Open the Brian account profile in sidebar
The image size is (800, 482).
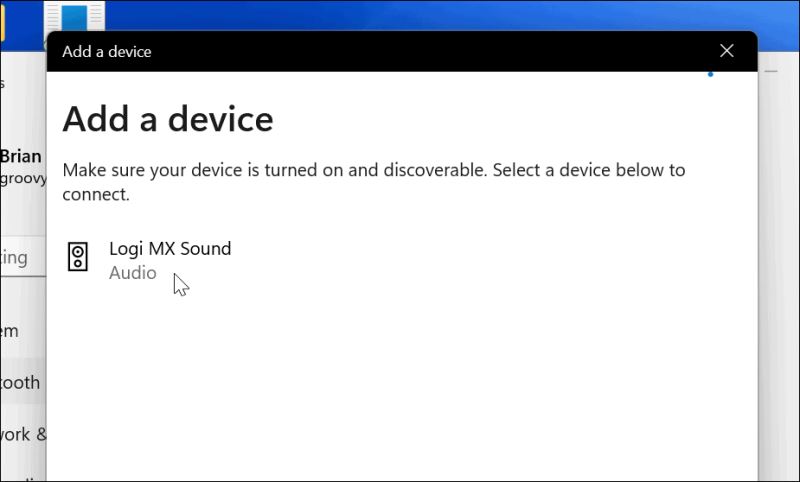point(21,156)
